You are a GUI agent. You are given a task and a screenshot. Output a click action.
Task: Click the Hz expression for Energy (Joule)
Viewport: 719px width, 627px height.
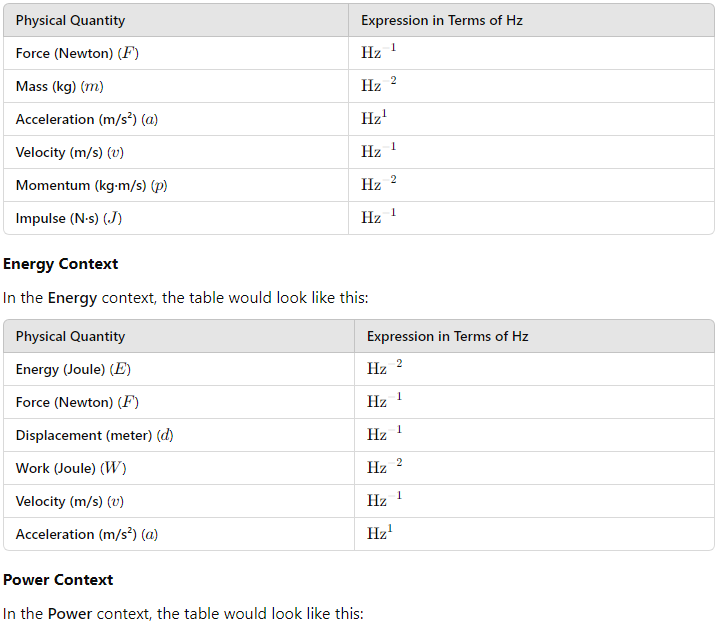384,368
